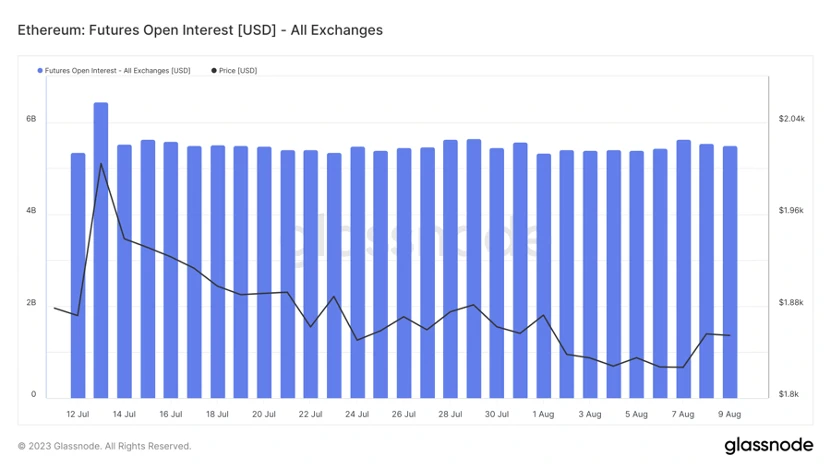
Task: Click the chart title text
Action: (200, 30)
